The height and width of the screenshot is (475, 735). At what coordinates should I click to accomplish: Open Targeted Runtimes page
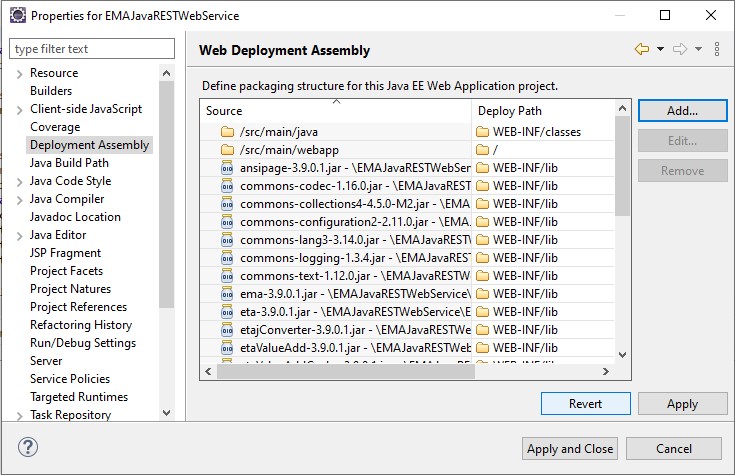[x=79, y=397]
